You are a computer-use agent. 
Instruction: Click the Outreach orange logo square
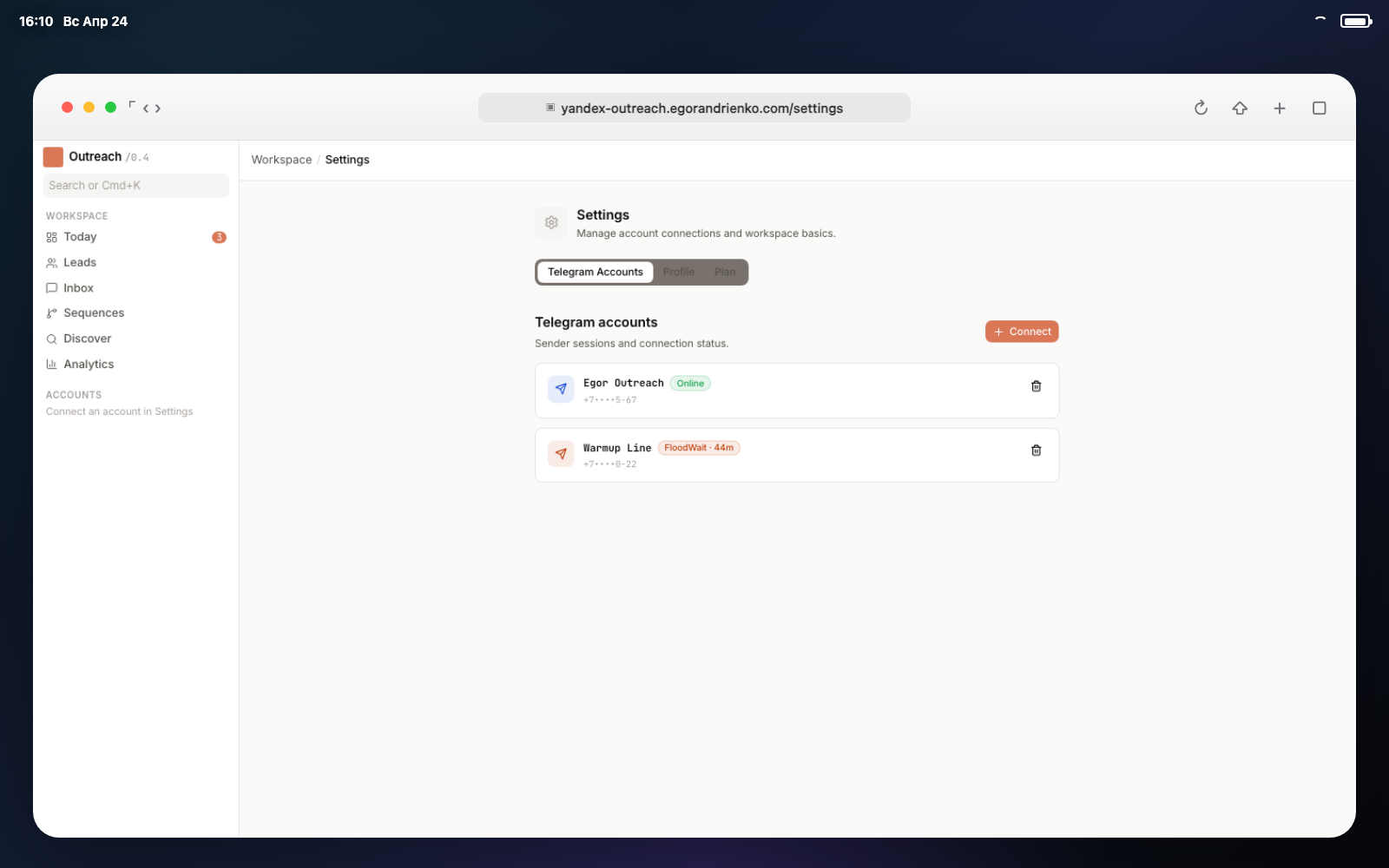tap(53, 157)
